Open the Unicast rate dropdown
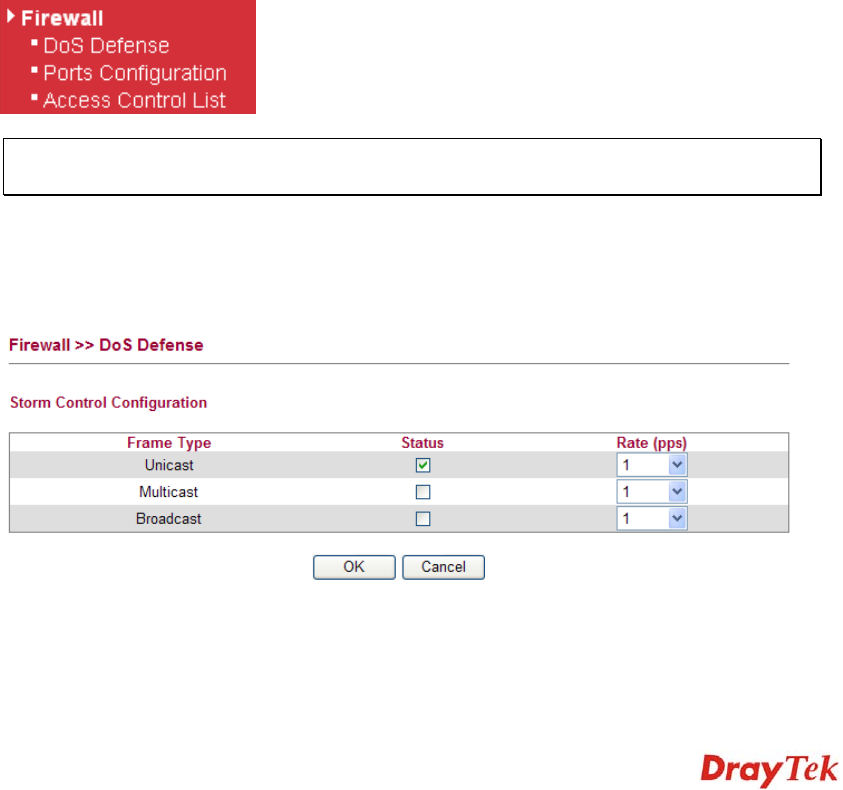 [652, 465]
